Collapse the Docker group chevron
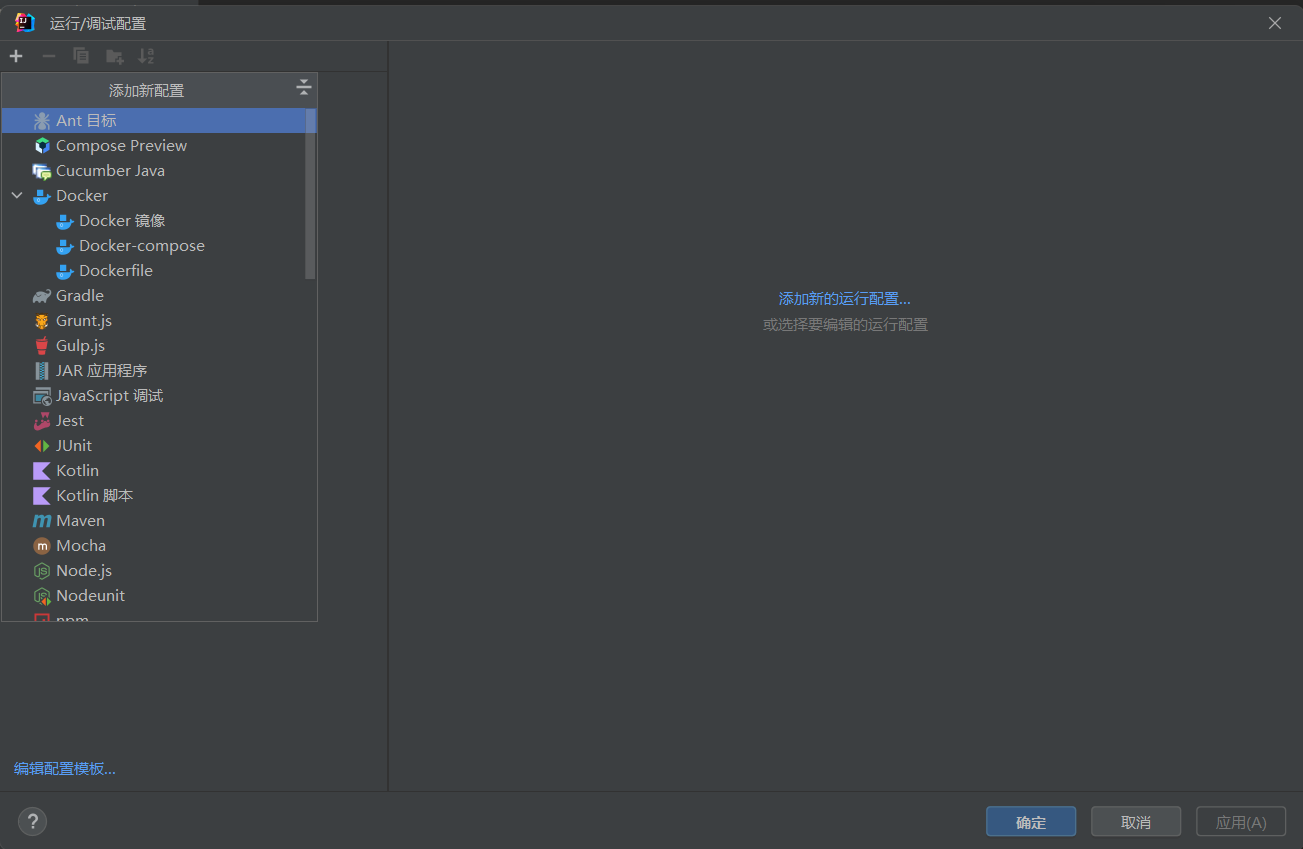The height and width of the screenshot is (849, 1303). (17, 196)
